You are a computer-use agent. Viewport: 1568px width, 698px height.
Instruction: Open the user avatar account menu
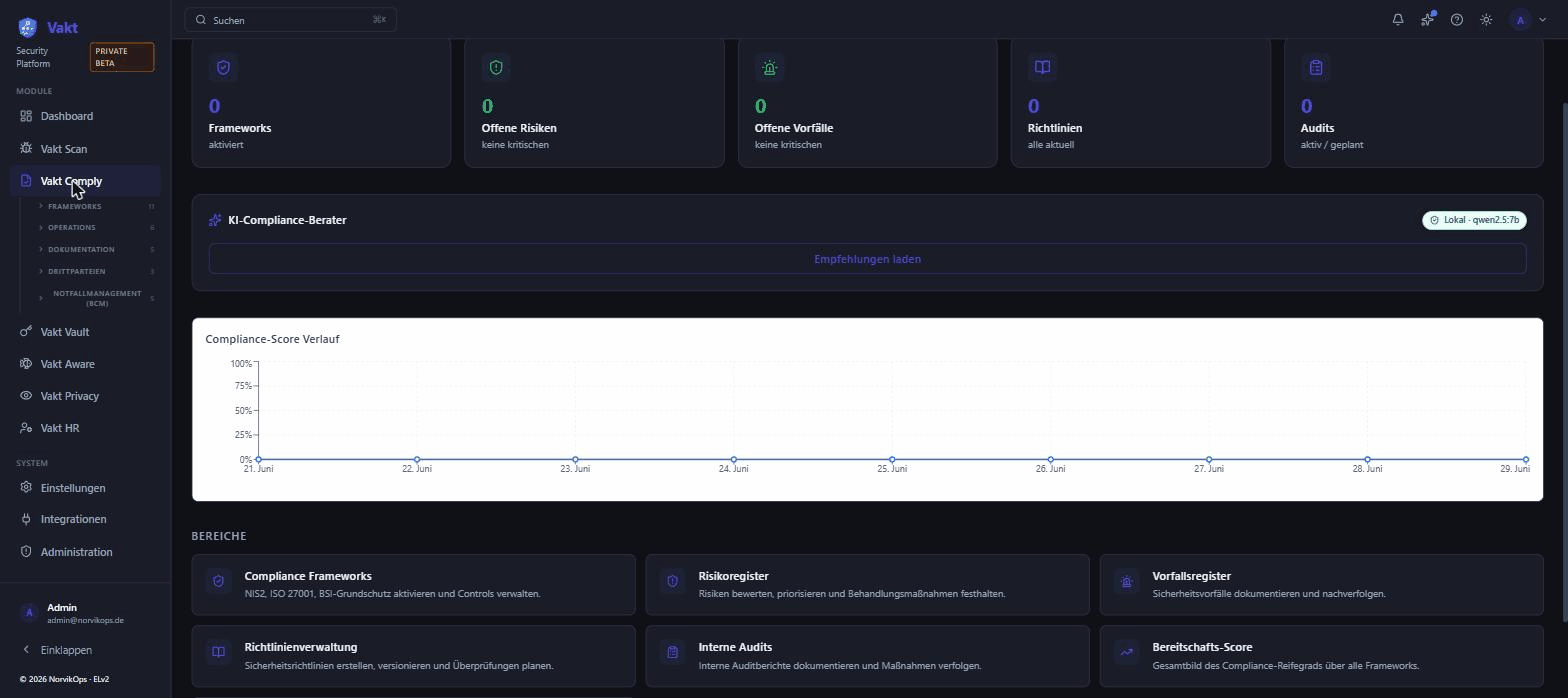click(1528, 20)
